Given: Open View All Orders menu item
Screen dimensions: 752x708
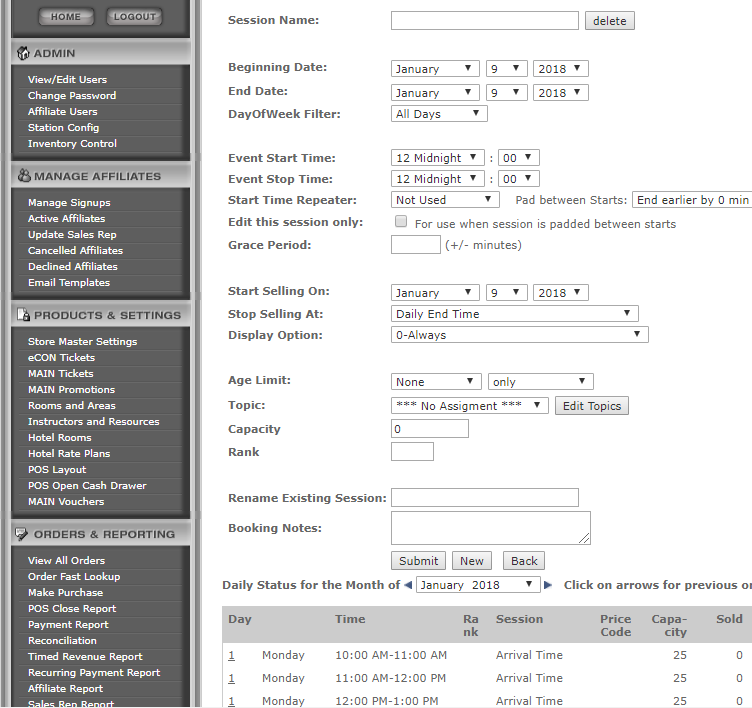Looking at the screenshot, I should [66, 560].
